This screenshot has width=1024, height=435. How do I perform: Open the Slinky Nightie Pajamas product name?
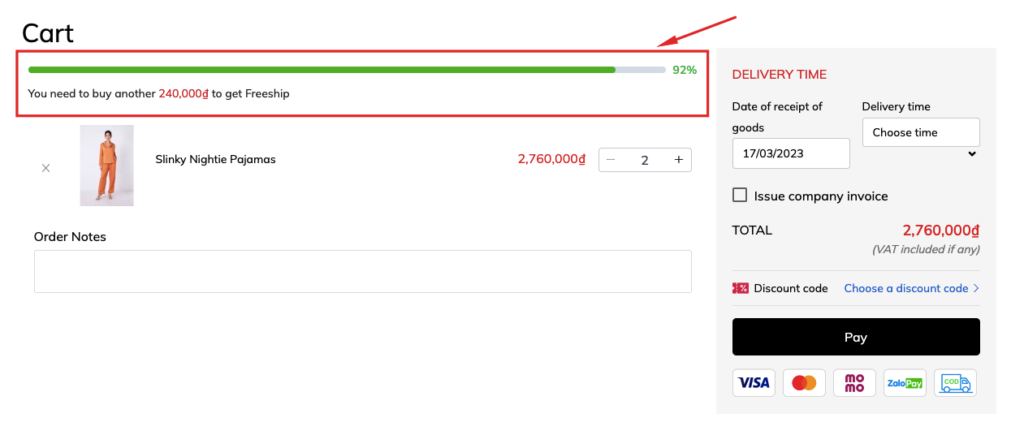[216, 159]
